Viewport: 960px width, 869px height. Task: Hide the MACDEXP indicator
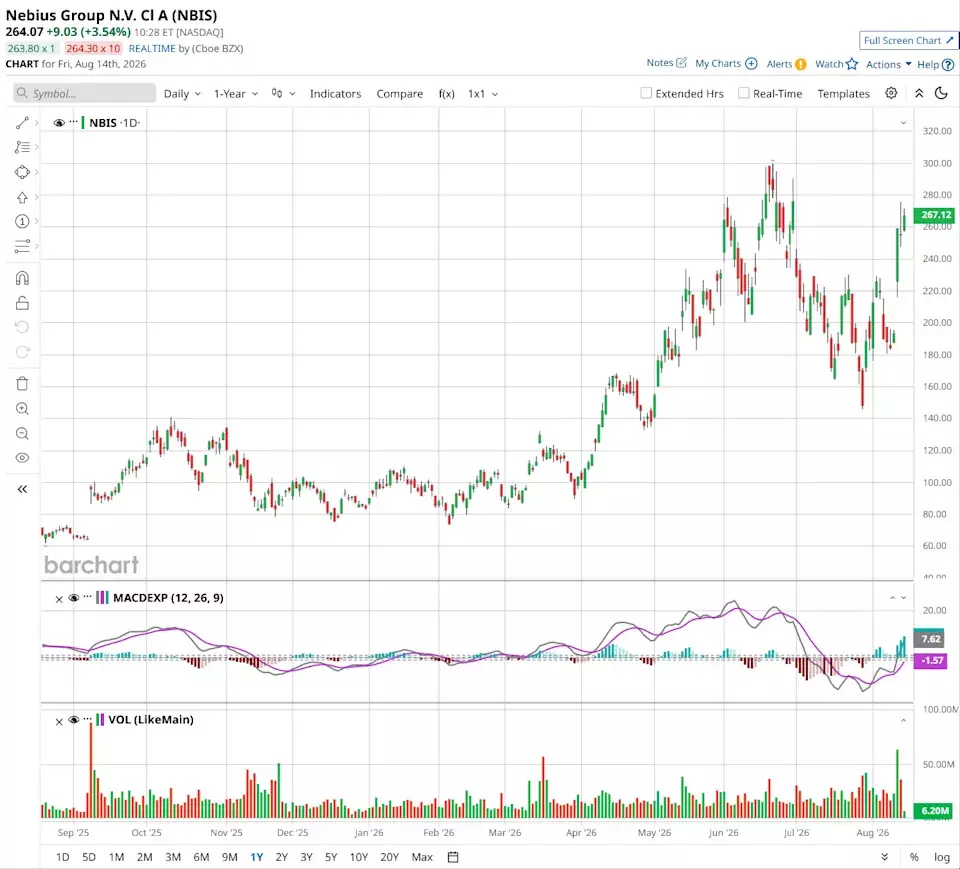click(73, 598)
